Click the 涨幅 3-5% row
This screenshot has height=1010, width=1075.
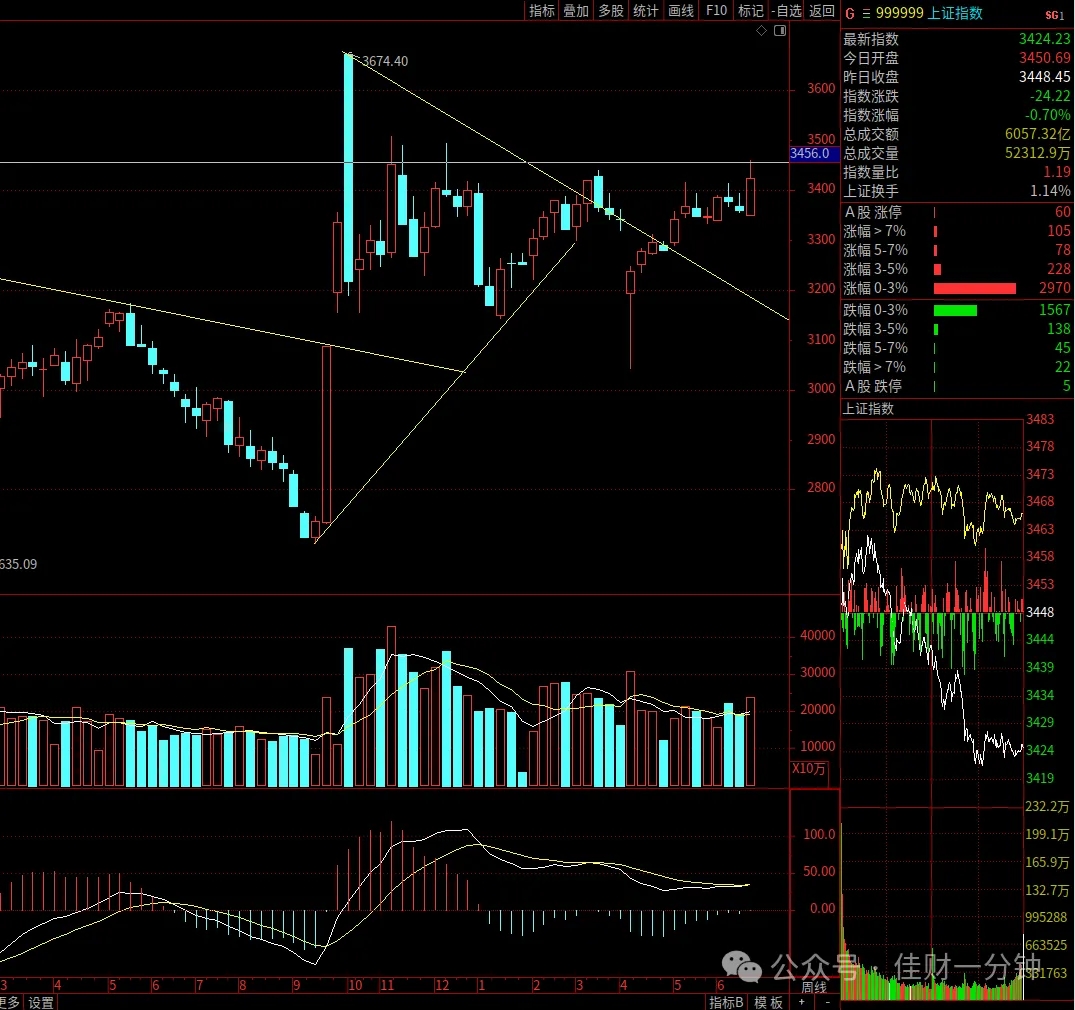click(x=956, y=269)
